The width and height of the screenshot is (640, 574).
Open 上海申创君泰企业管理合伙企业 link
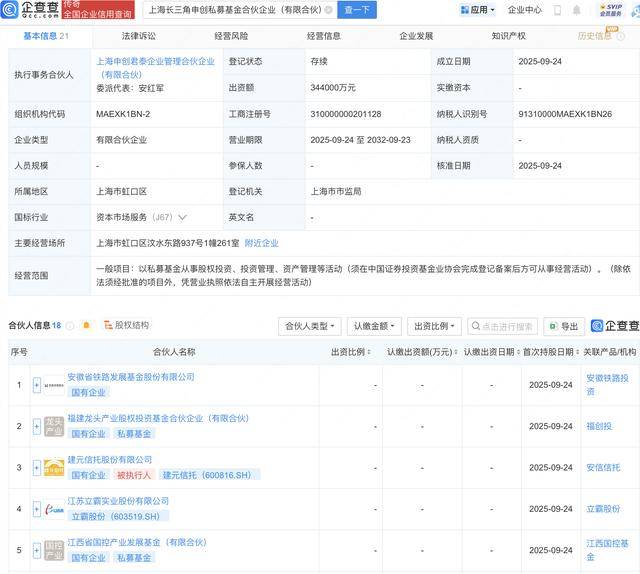tap(155, 68)
